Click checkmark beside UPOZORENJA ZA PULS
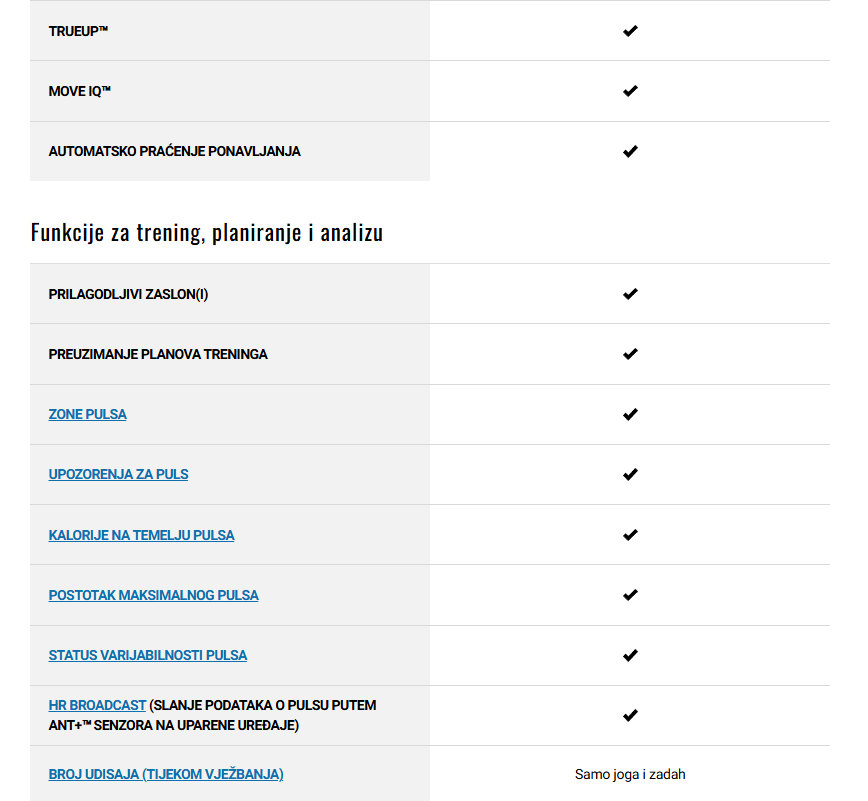 (x=630, y=474)
